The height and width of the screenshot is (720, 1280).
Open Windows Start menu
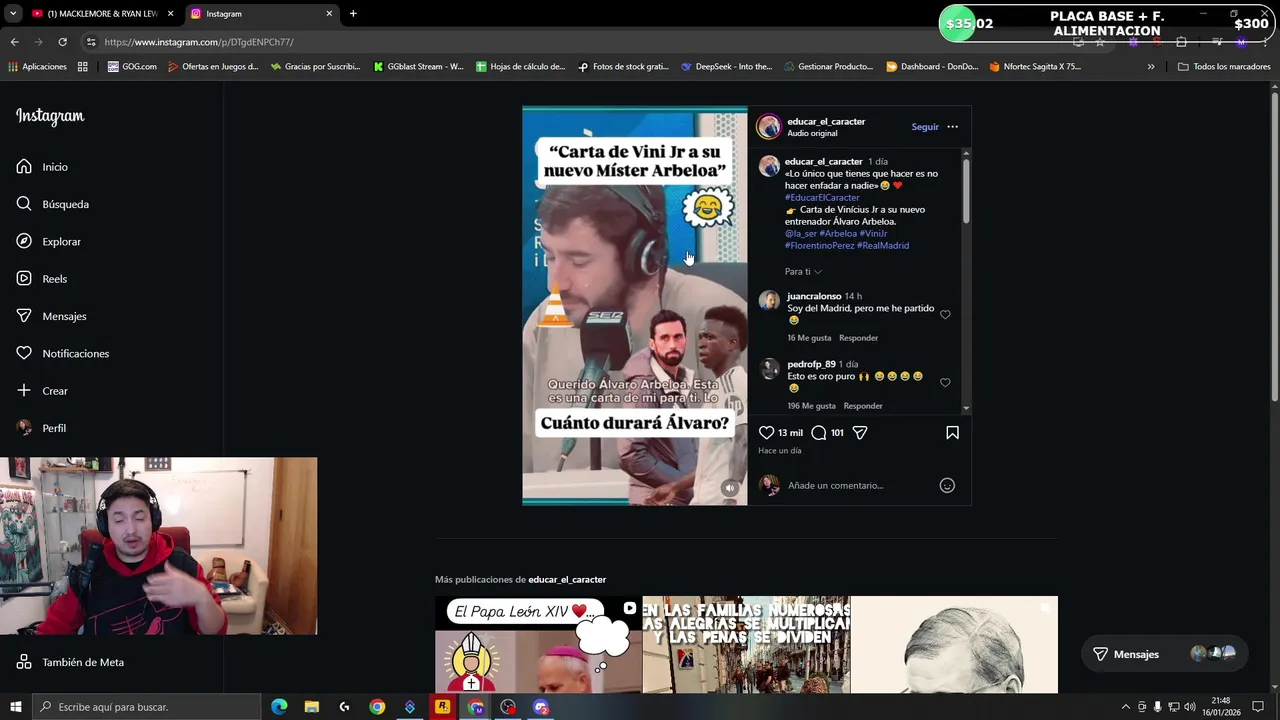point(15,707)
